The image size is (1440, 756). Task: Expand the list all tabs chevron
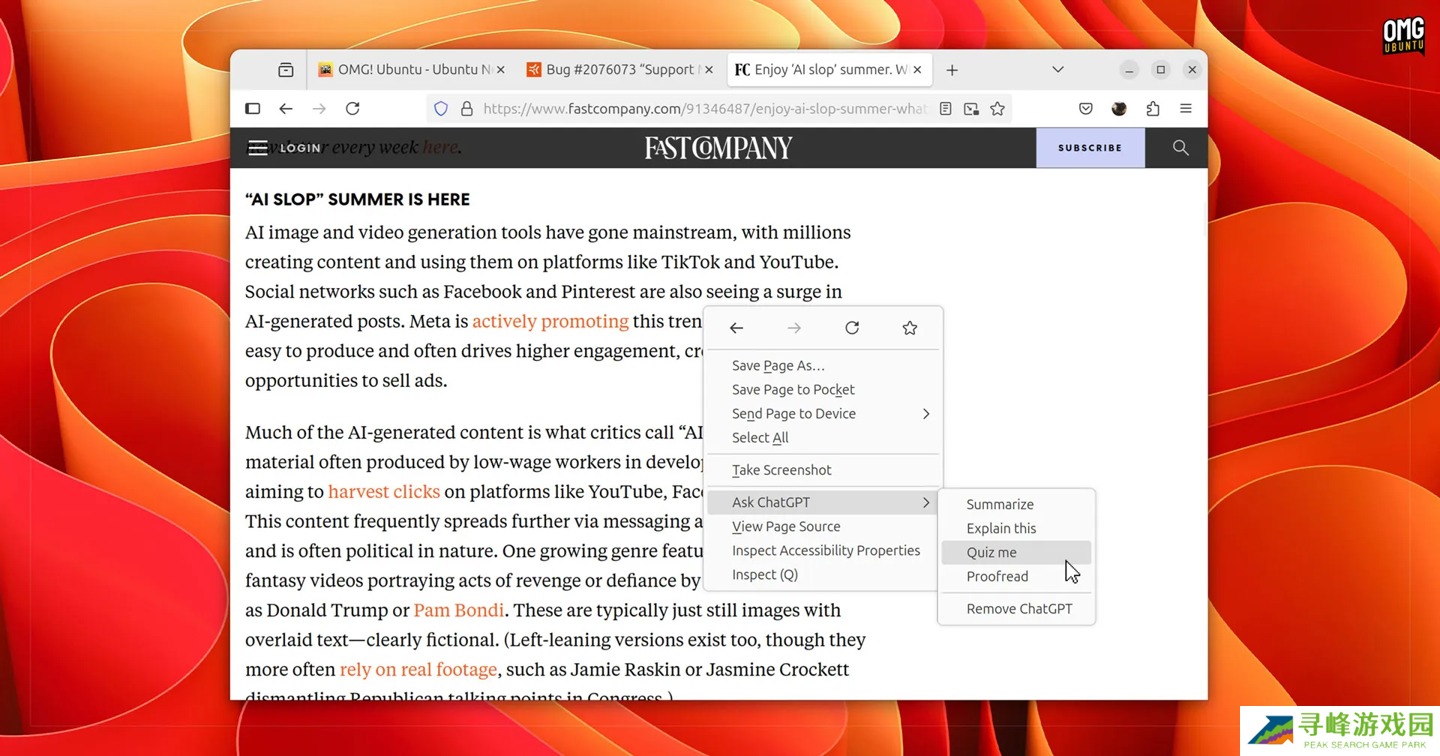[x=1058, y=70]
